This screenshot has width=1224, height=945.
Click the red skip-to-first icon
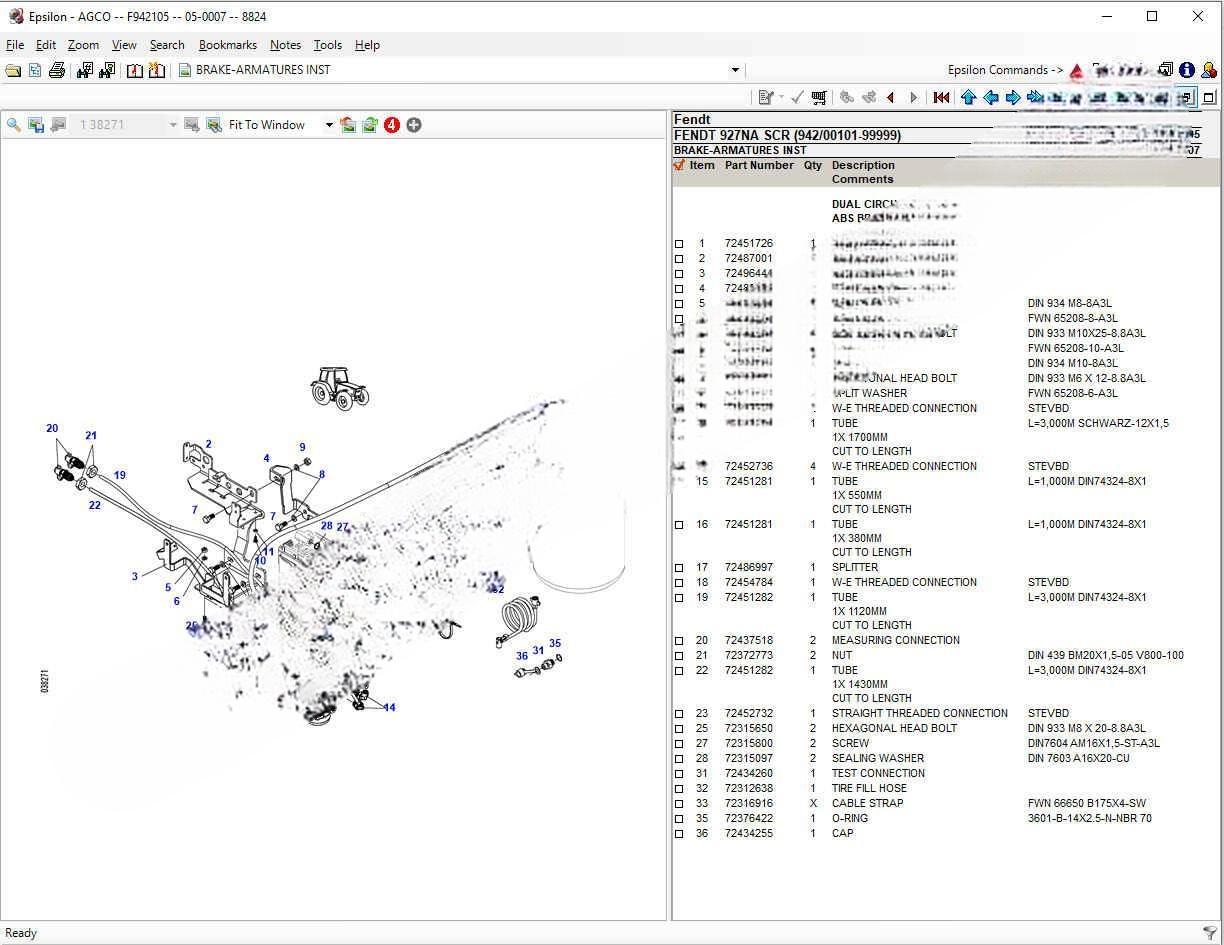941,97
